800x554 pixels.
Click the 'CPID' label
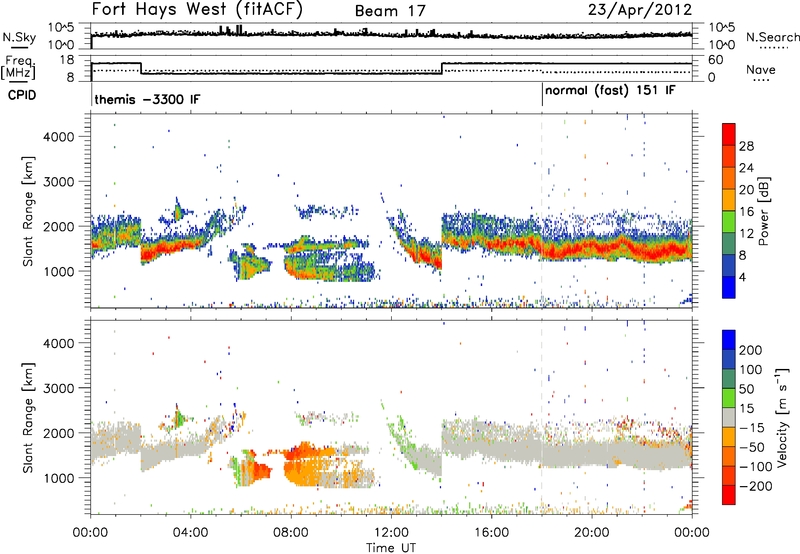click(x=22, y=95)
